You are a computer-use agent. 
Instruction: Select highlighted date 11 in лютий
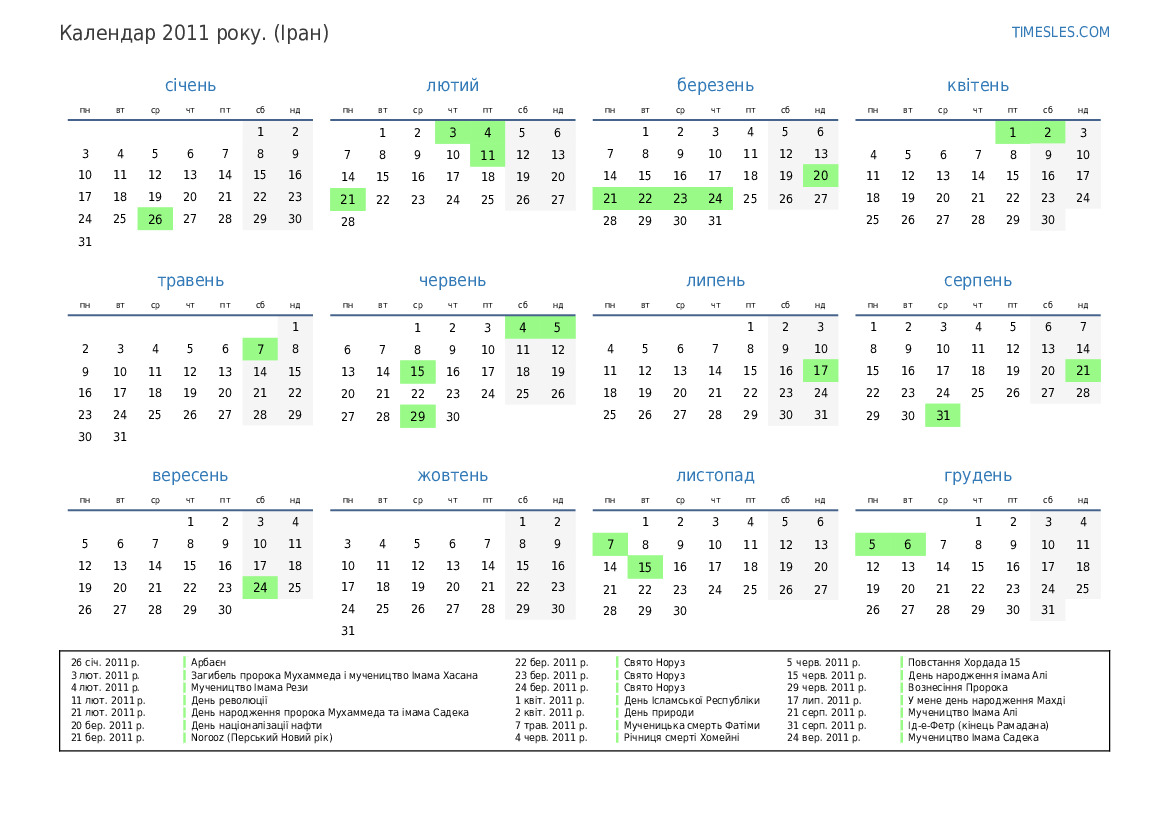click(487, 155)
